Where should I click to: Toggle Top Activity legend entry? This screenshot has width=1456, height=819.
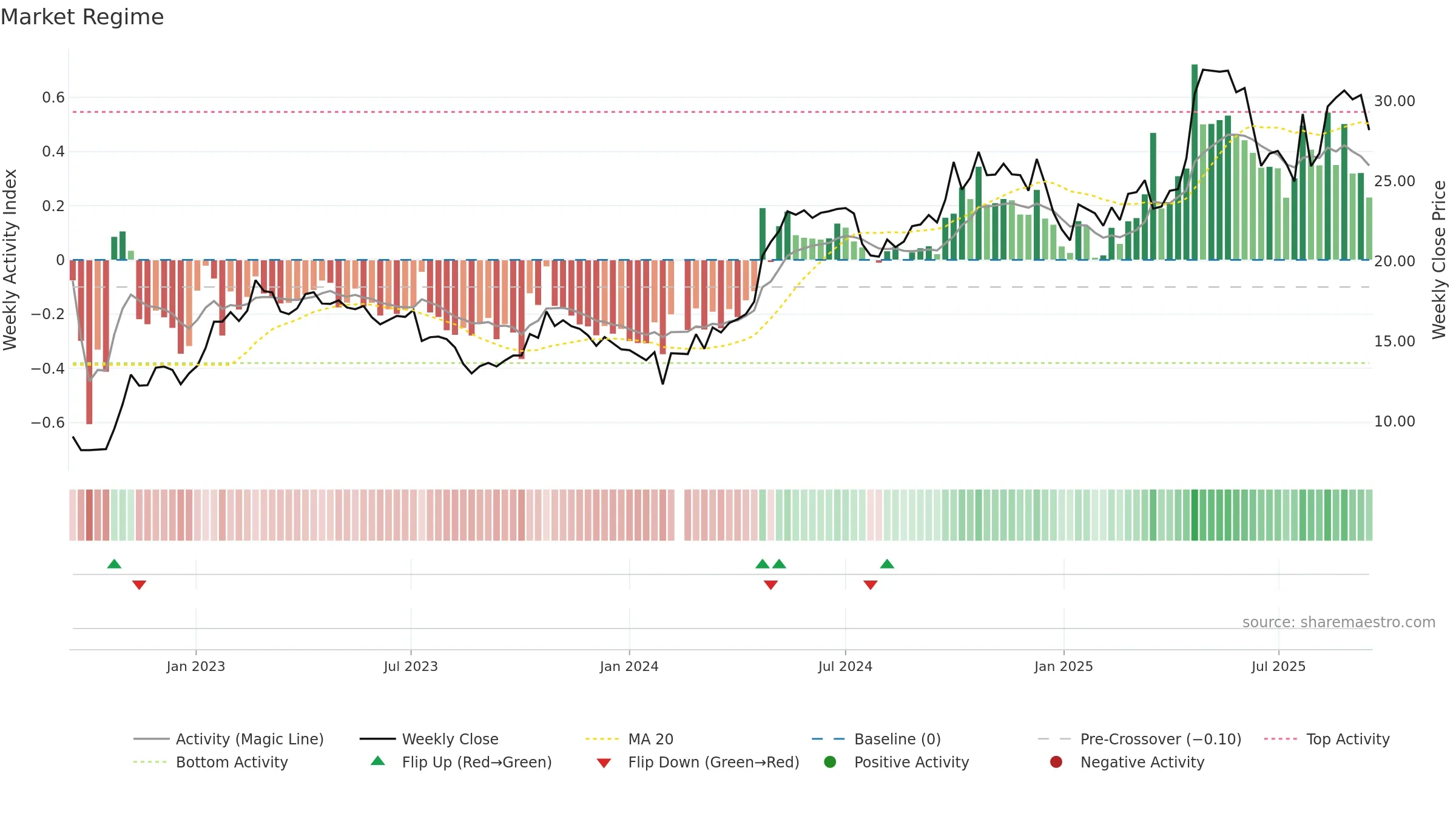(x=1327, y=739)
